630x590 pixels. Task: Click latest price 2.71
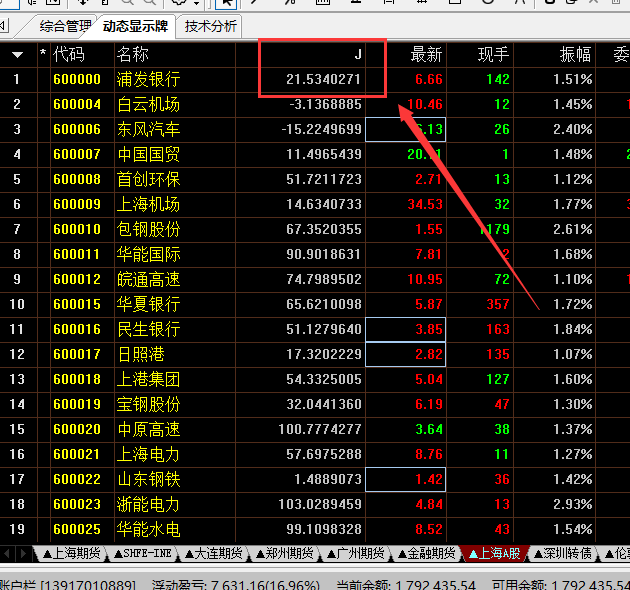click(x=429, y=179)
